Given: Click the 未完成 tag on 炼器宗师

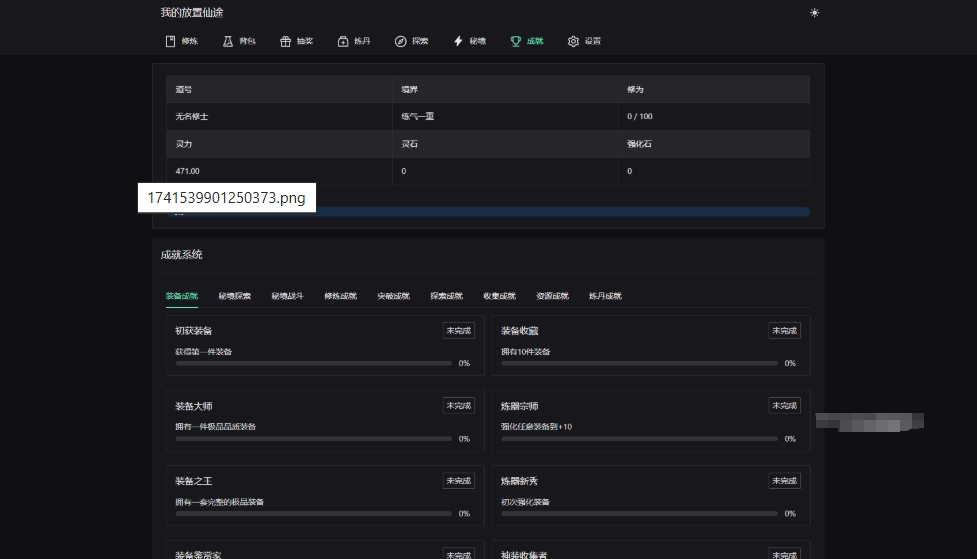Looking at the screenshot, I should [784, 406].
